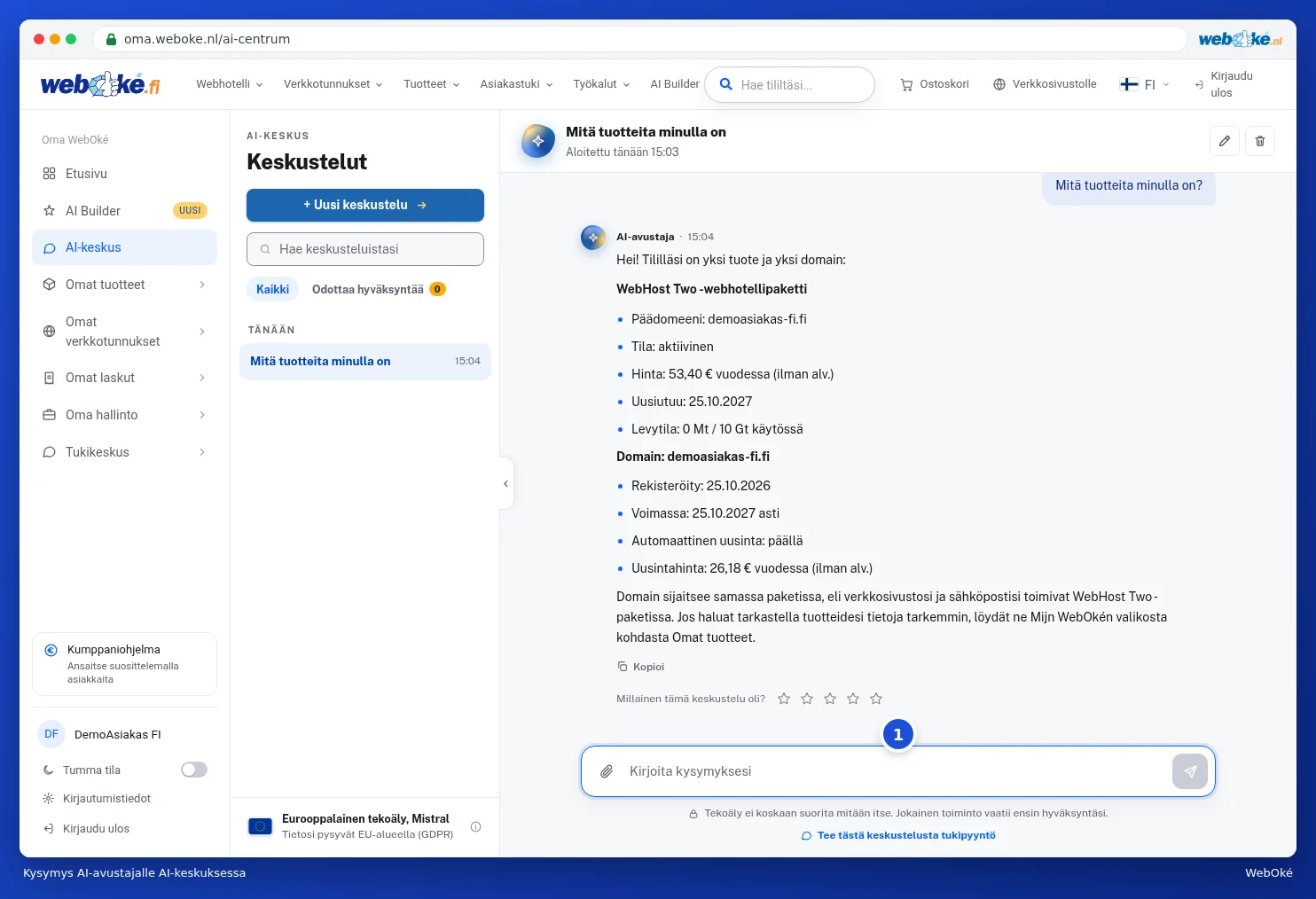
Task: Click Kirjaudu ulos in top bar
Action: (1224, 84)
